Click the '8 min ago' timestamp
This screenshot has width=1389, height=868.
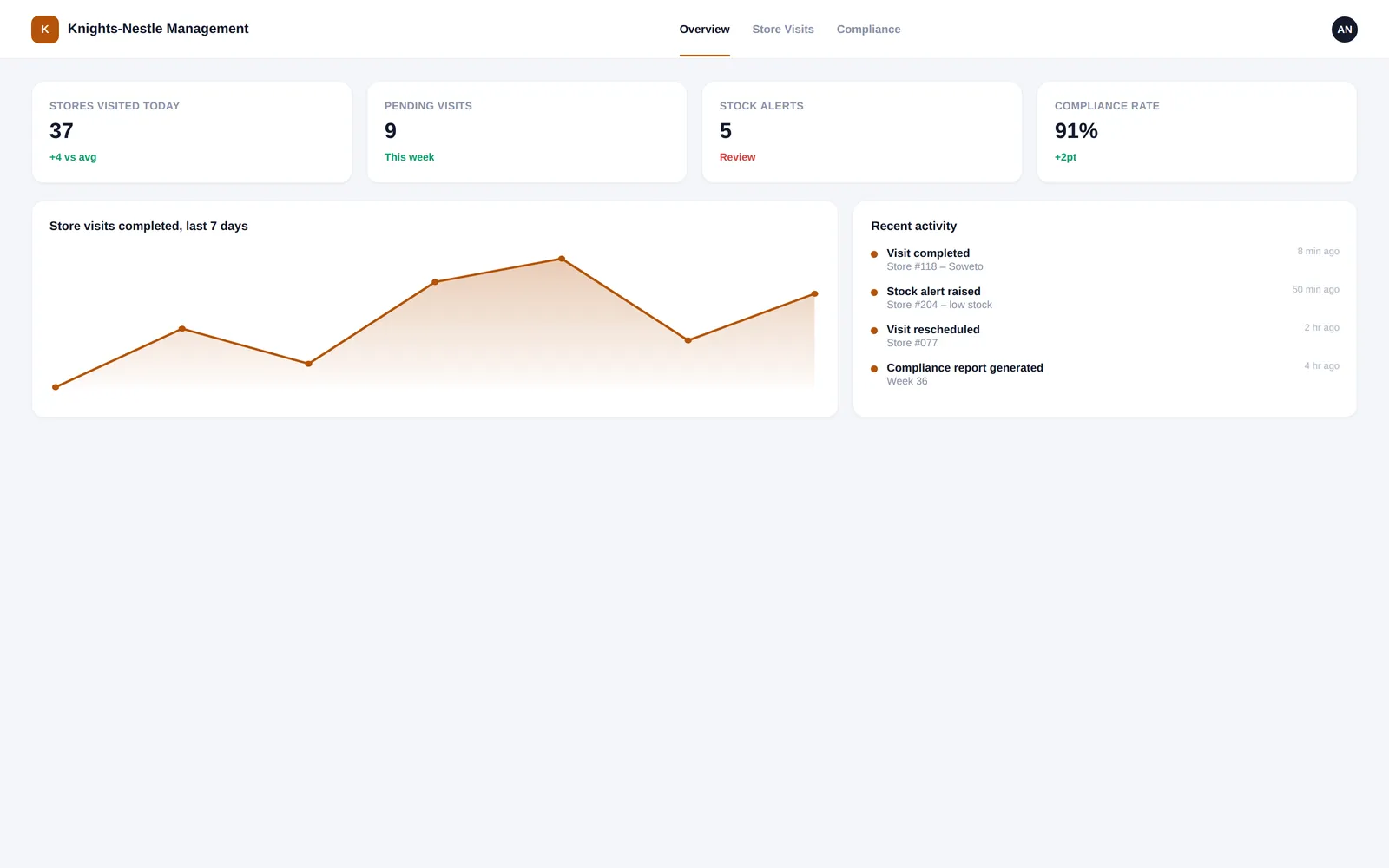coord(1318,252)
